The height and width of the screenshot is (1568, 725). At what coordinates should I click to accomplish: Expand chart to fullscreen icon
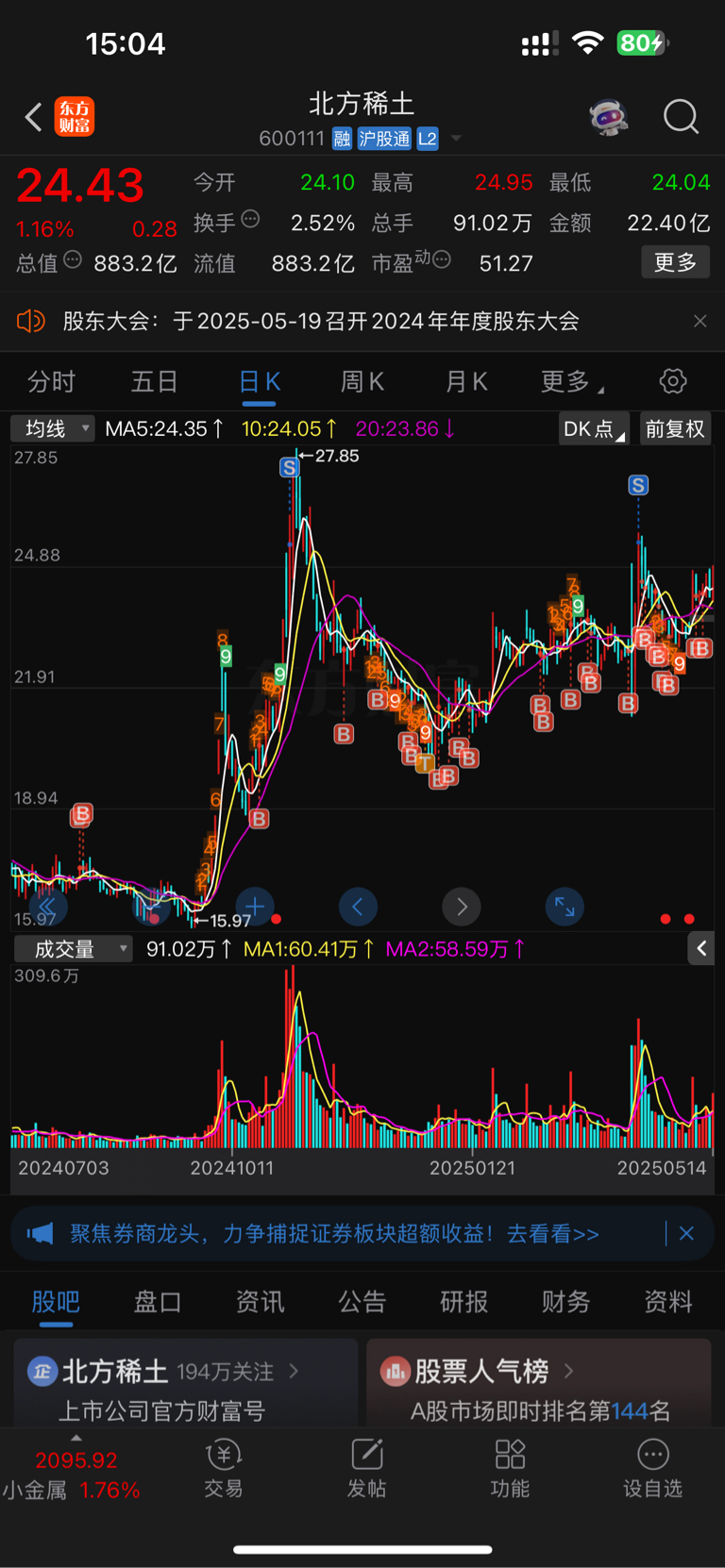click(565, 907)
